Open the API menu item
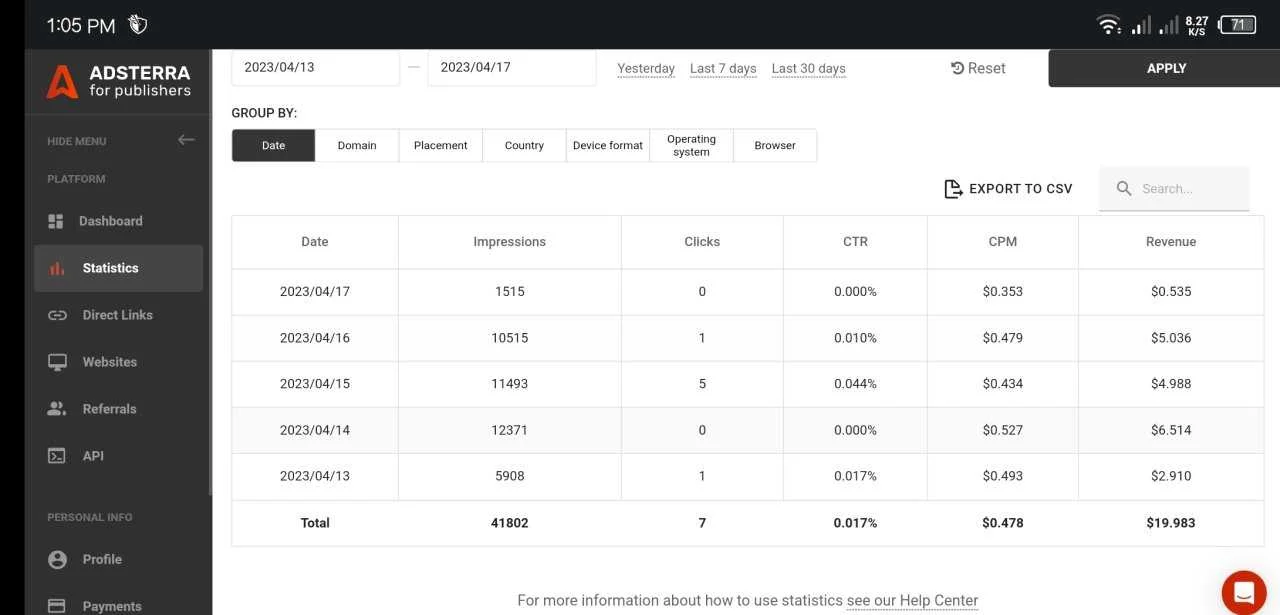Image resolution: width=1280 pixels, height=615 pixels. (x=118, y=456)
